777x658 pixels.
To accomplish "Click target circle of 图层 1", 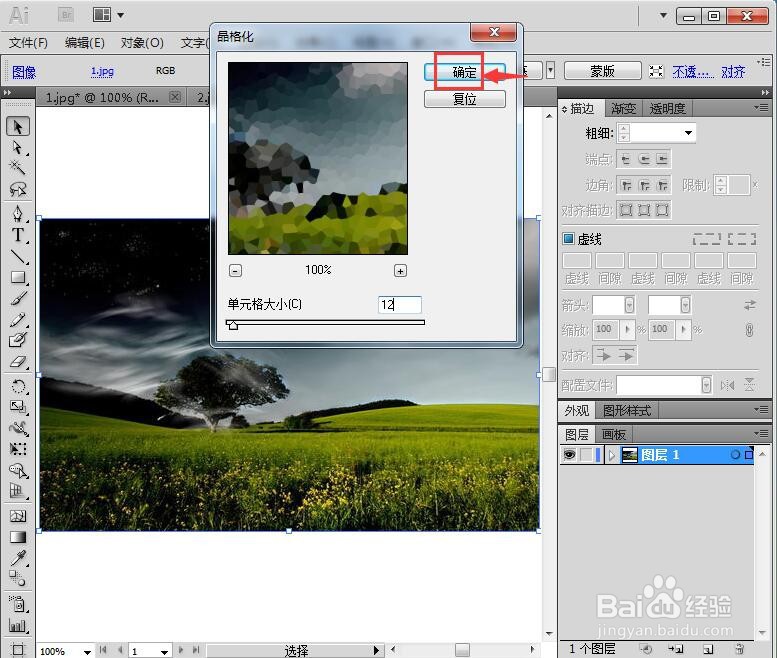I will pos(735,454).
